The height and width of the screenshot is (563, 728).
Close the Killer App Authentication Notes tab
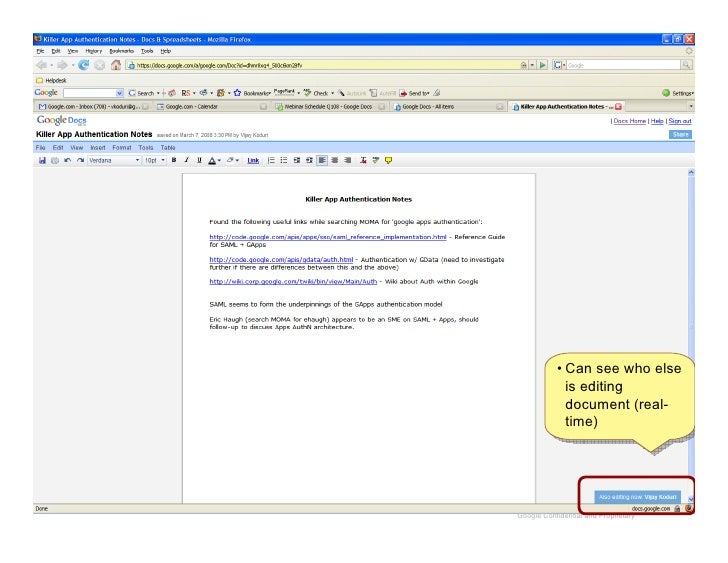pos(618,107)
